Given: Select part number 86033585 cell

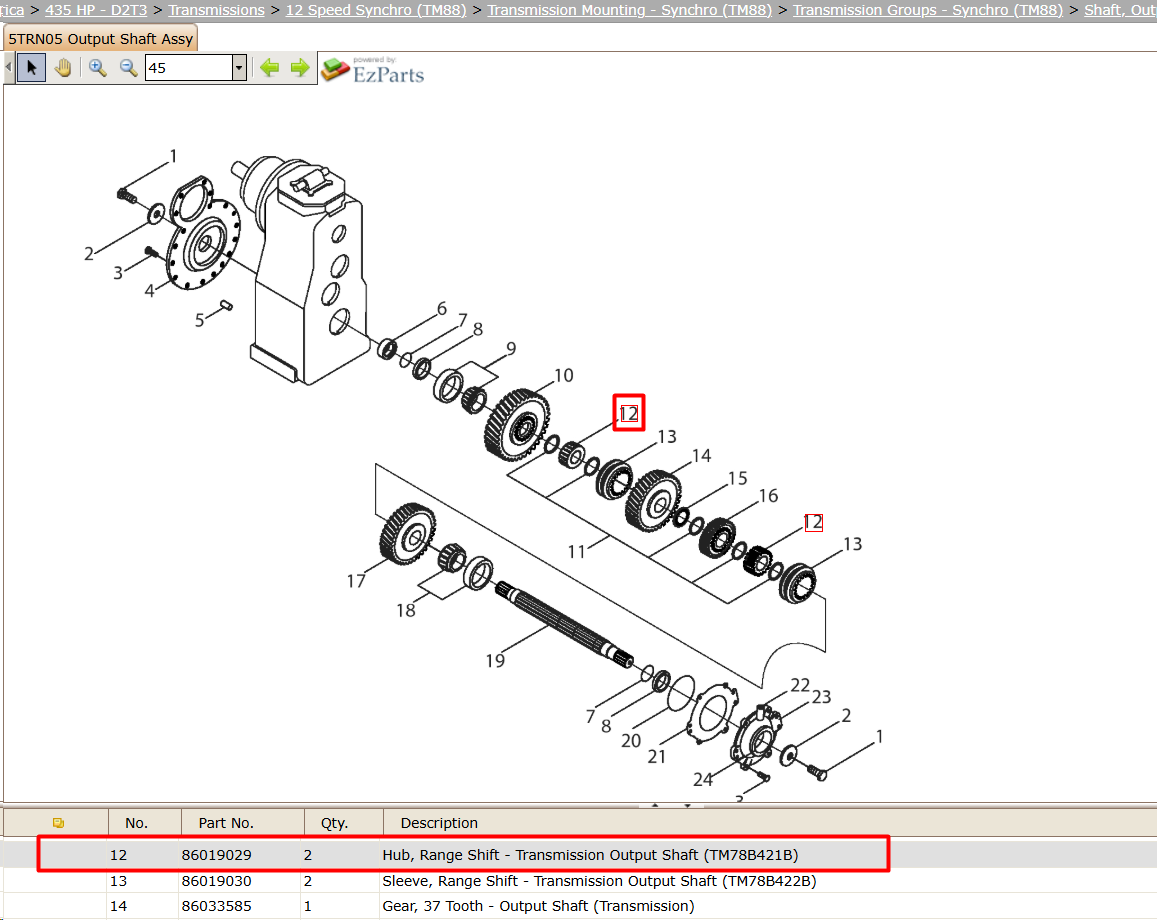Looking at the screenshot, I should click(216, 906).
